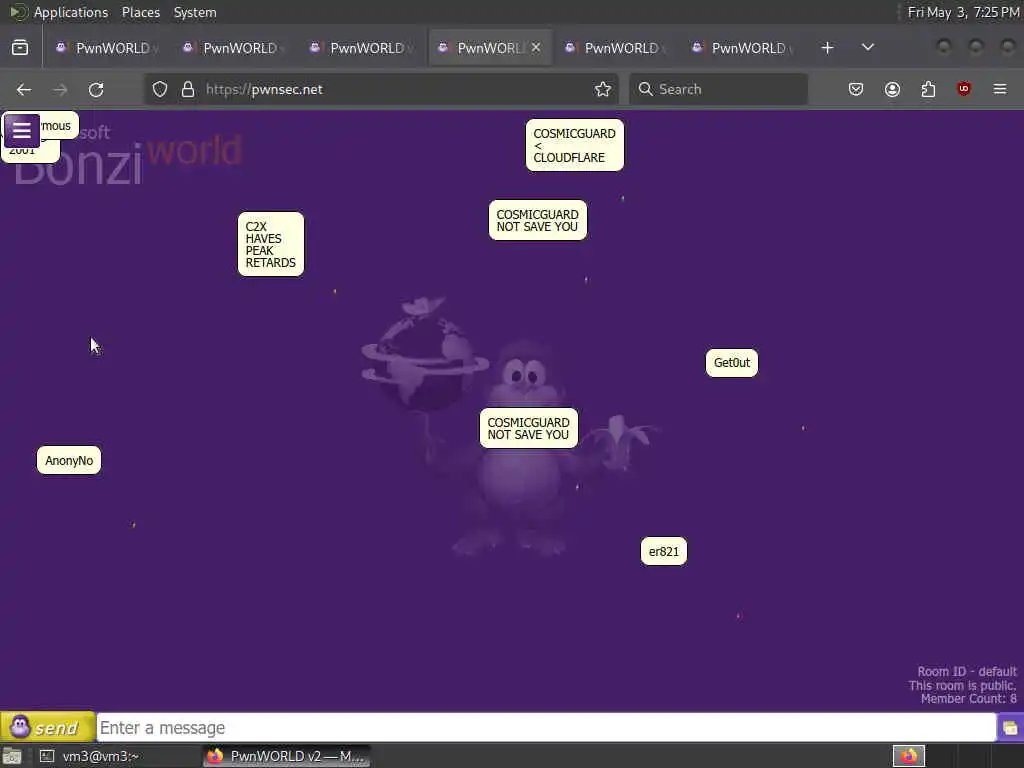
Task: Open the Places menu
Action: click(x=141, y=12)
